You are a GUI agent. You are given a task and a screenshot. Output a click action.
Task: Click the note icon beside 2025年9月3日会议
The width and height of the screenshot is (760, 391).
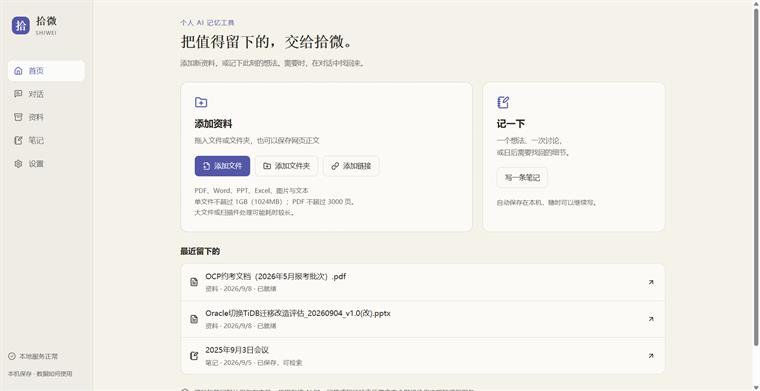(194, 356)
